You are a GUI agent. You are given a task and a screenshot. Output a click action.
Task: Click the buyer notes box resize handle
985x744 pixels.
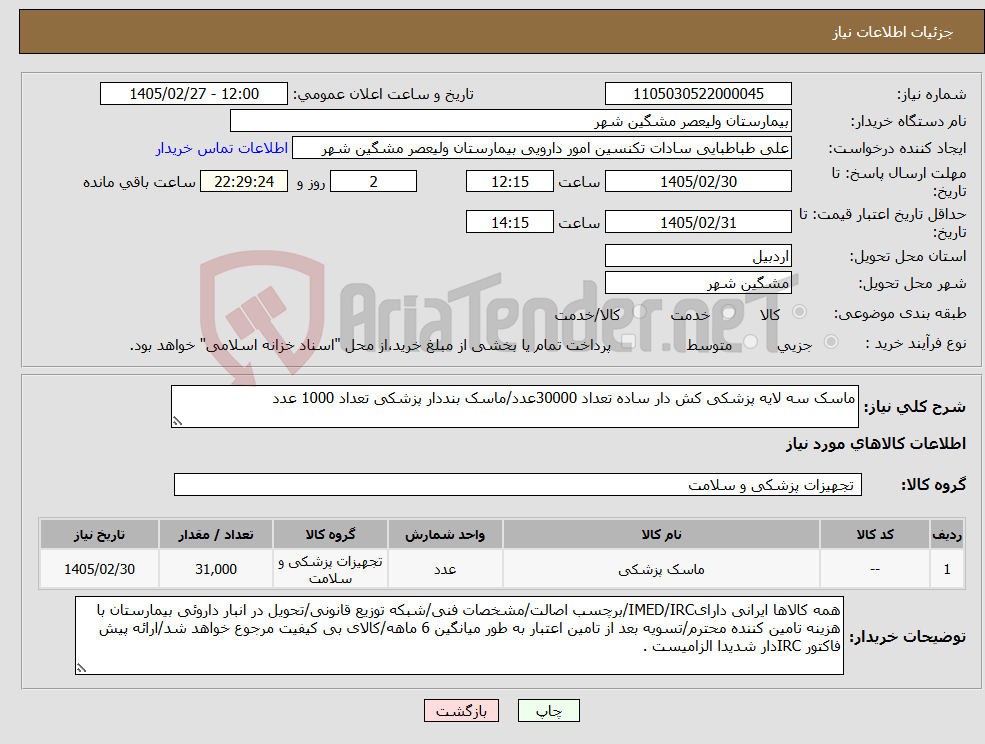click(x=81, y=669)
